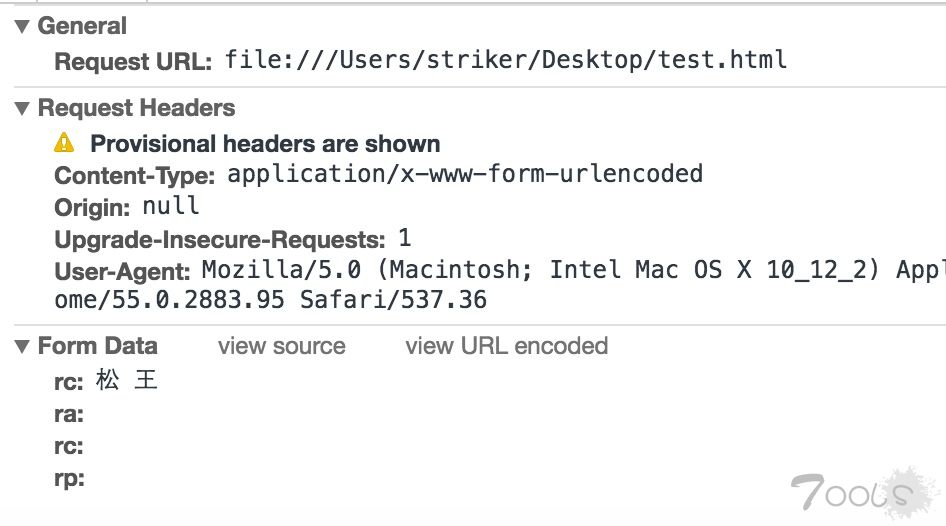Open the view source link
The width and height of the screenshot is (946, 526).
[x=281, y=346]
